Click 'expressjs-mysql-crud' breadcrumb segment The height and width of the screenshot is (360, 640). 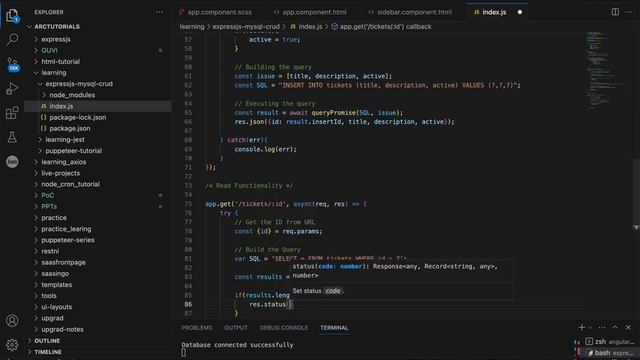click(246, 27)
